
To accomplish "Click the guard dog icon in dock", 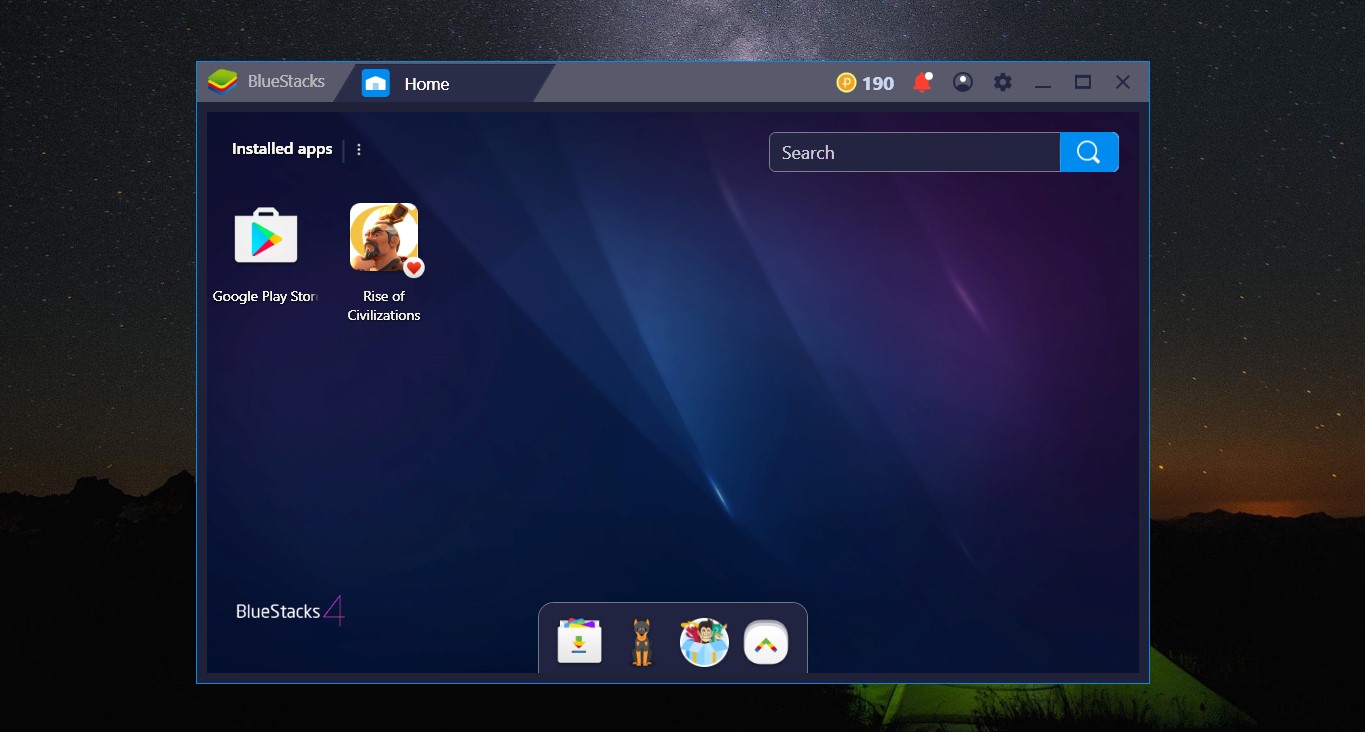I will [x=641, y=642].
